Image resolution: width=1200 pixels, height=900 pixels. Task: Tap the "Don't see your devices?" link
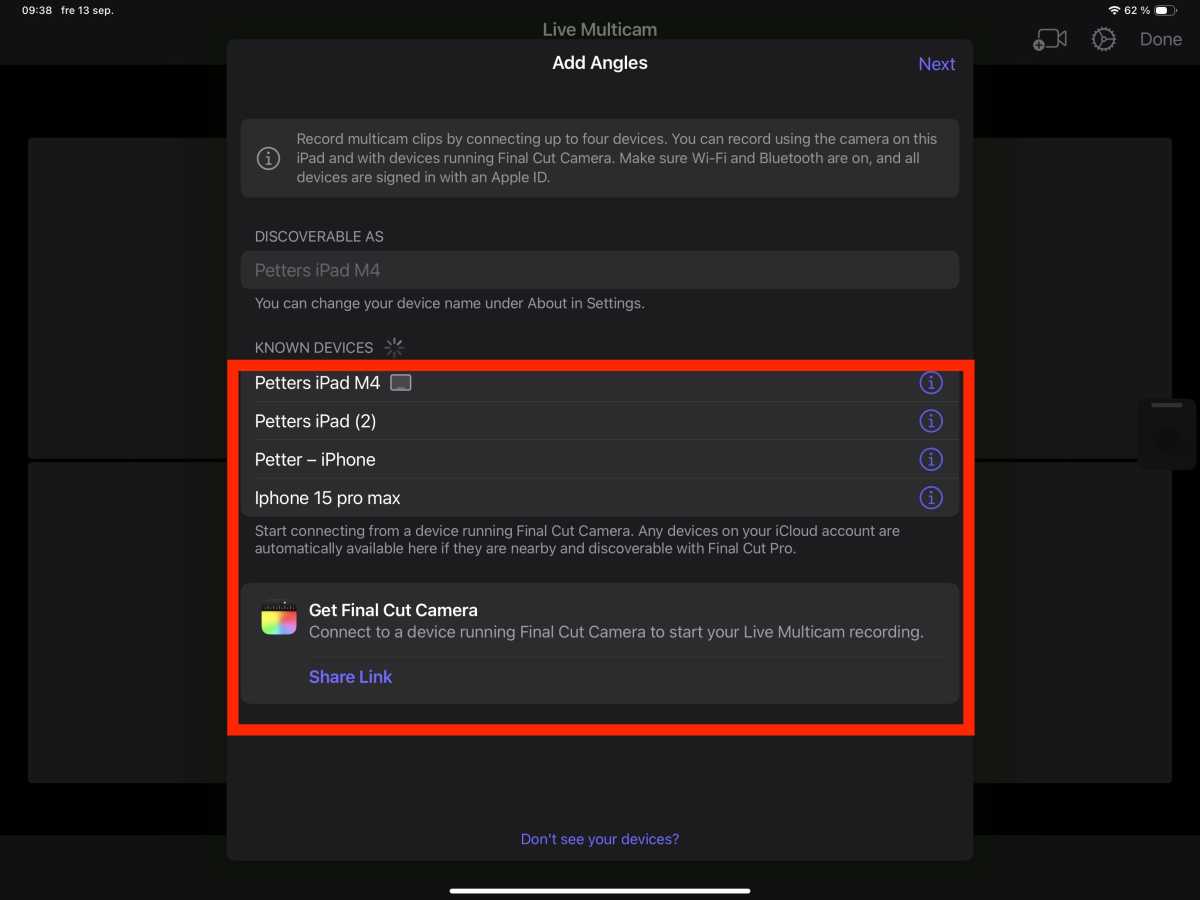click(600, 839)
